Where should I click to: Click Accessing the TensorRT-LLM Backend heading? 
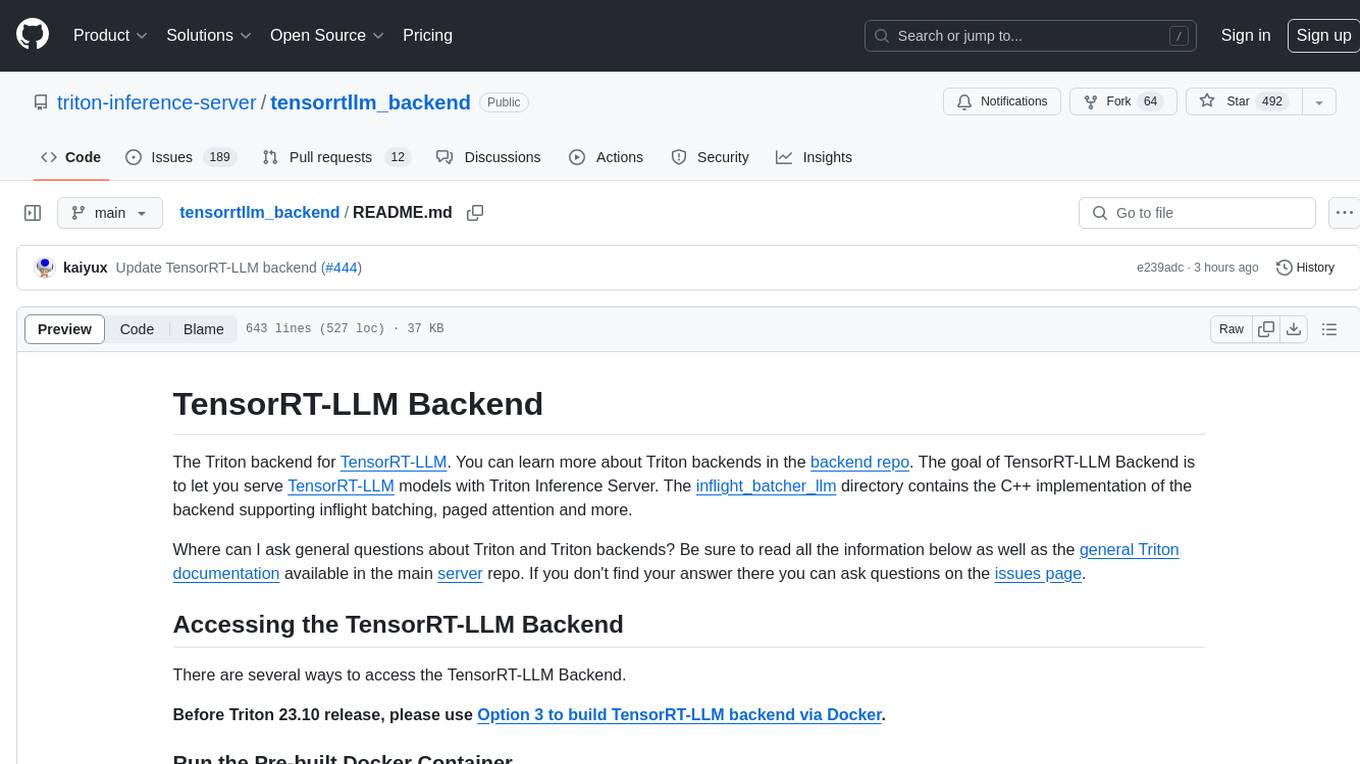point(398,625)
